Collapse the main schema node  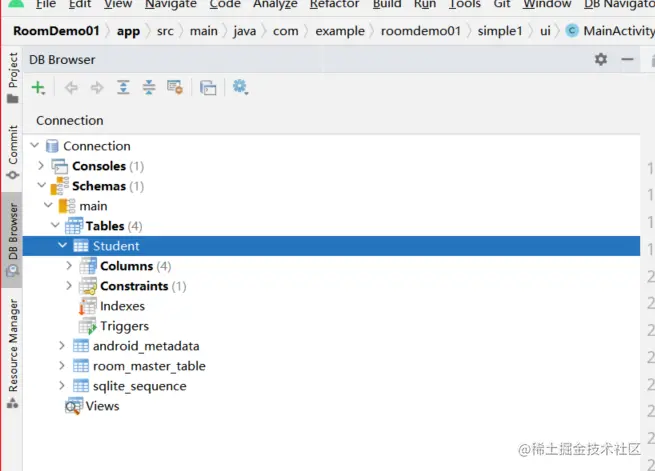48,205
